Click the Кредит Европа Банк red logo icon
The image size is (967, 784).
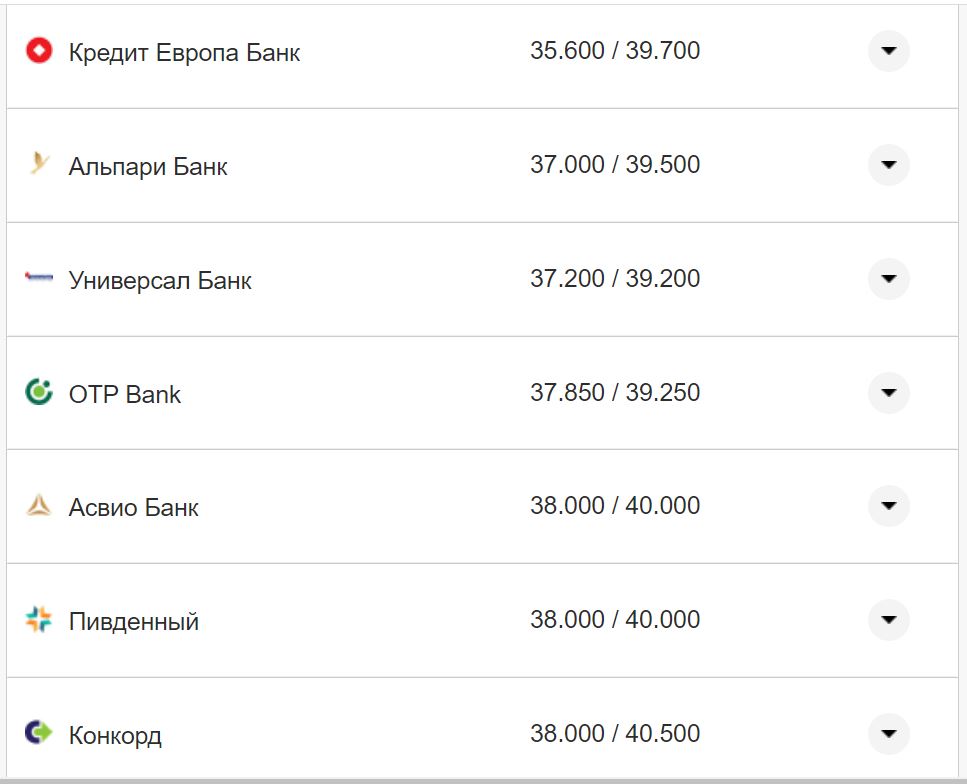(39, 50)
